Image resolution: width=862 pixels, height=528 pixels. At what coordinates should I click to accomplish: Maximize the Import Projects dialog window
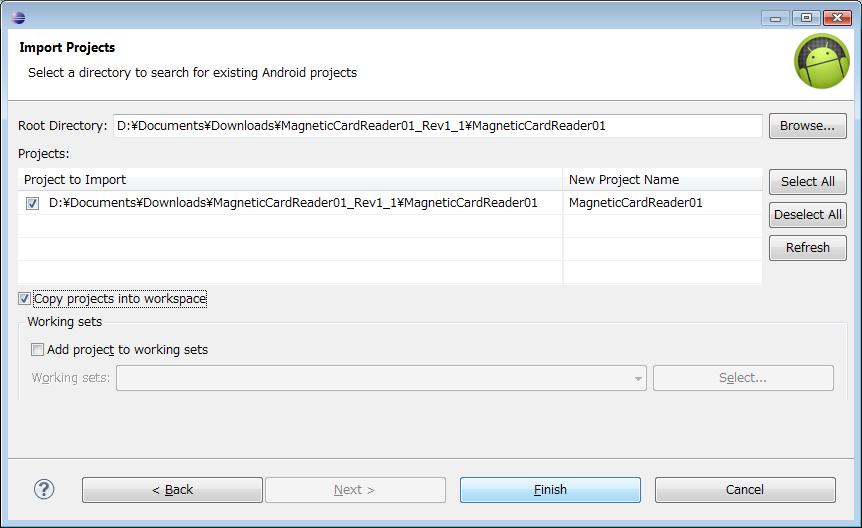(x=806, y=18)
